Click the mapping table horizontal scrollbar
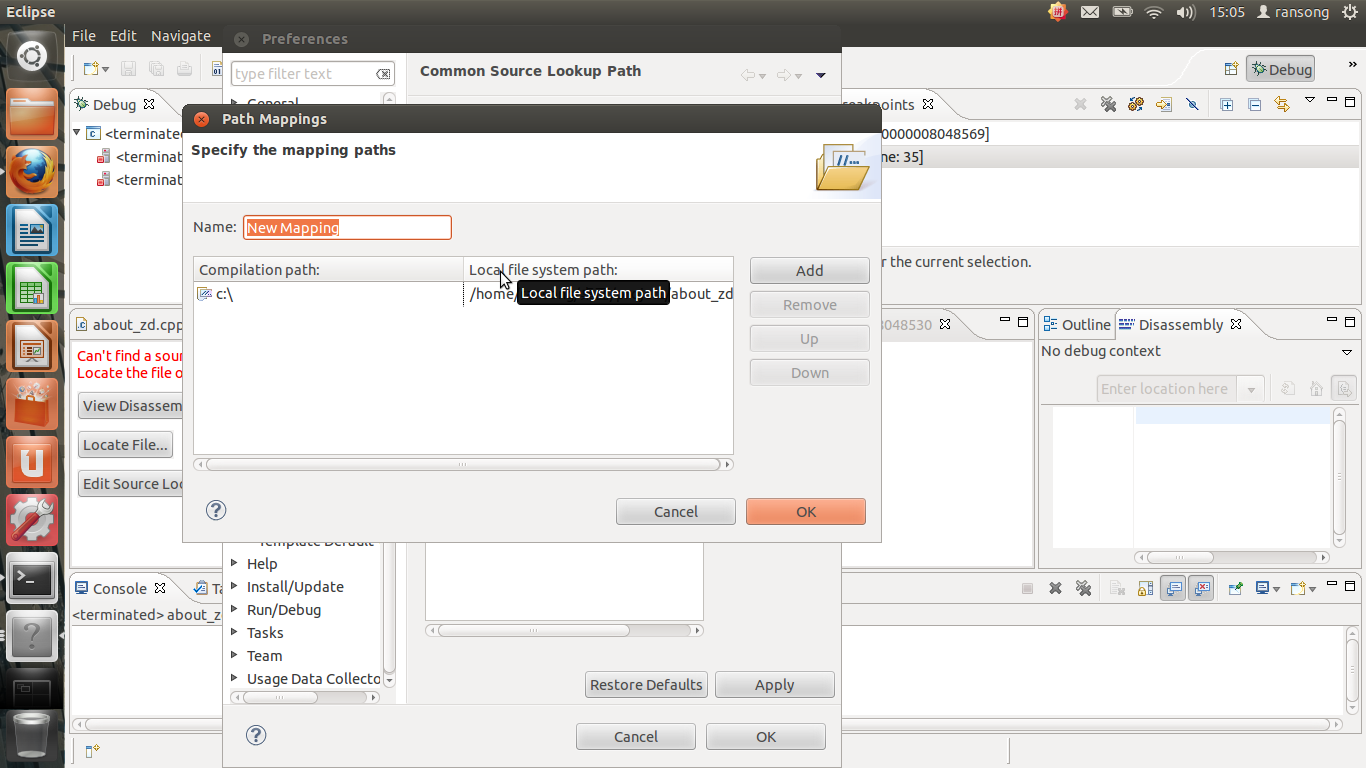 coord(463,464)
